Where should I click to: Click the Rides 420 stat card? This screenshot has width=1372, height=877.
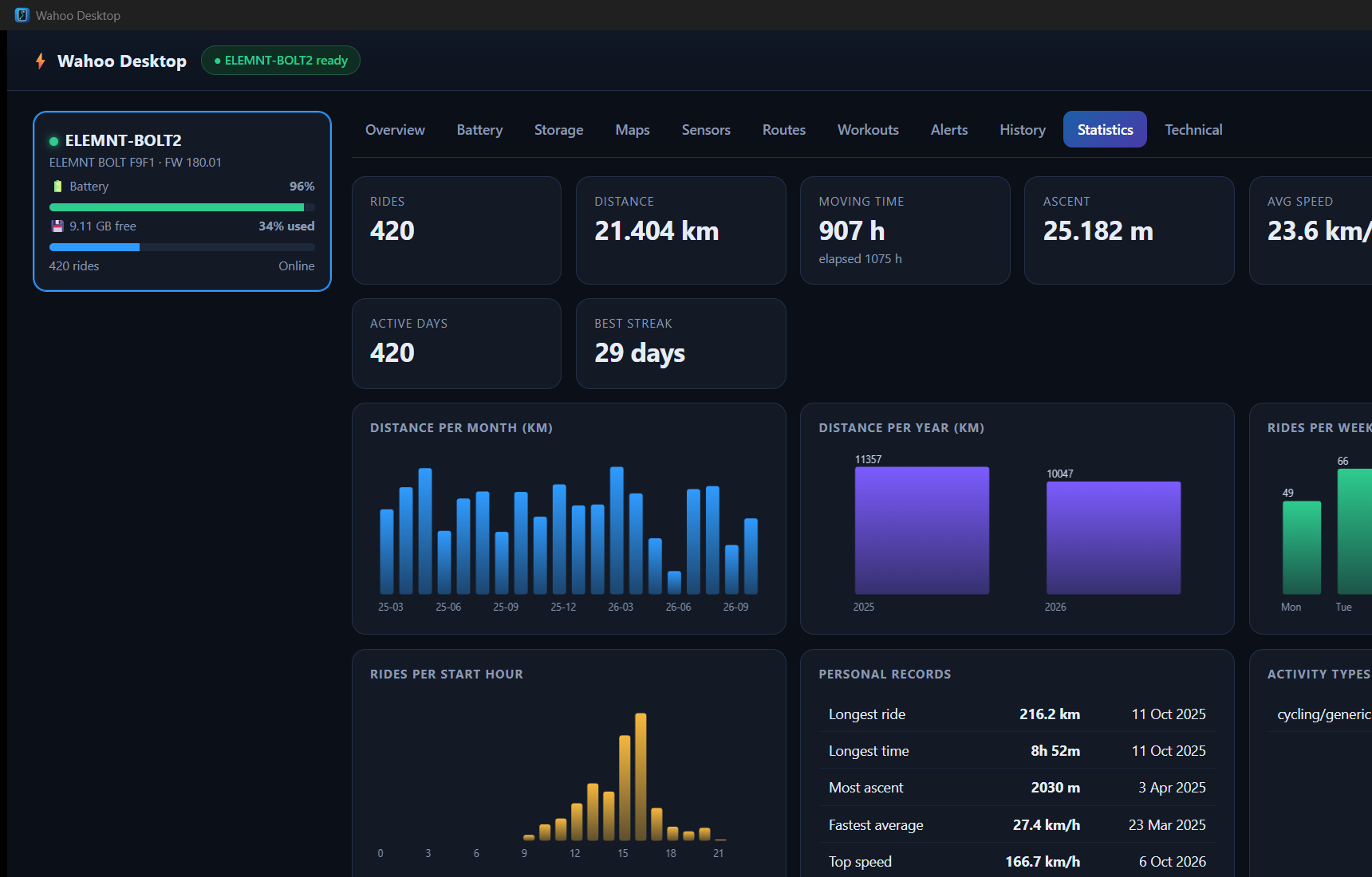tap(456, 230)
